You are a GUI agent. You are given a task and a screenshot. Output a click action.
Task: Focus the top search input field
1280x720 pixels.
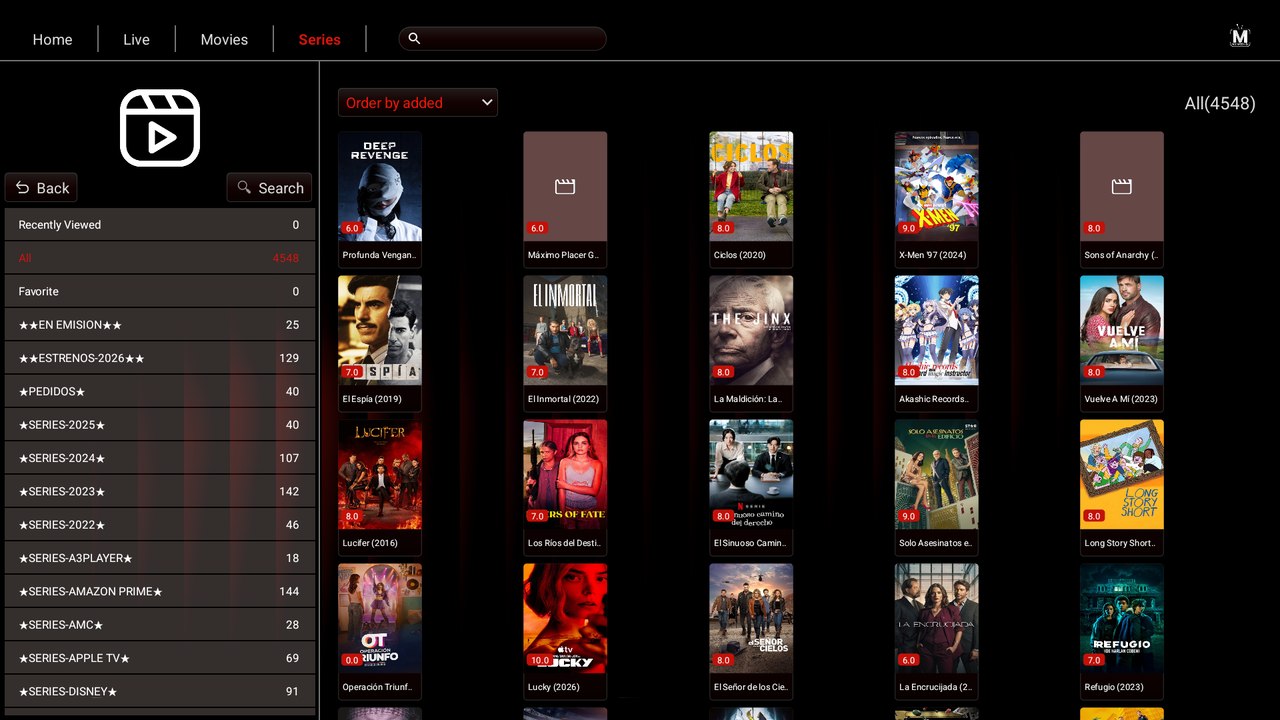(503, 38)
